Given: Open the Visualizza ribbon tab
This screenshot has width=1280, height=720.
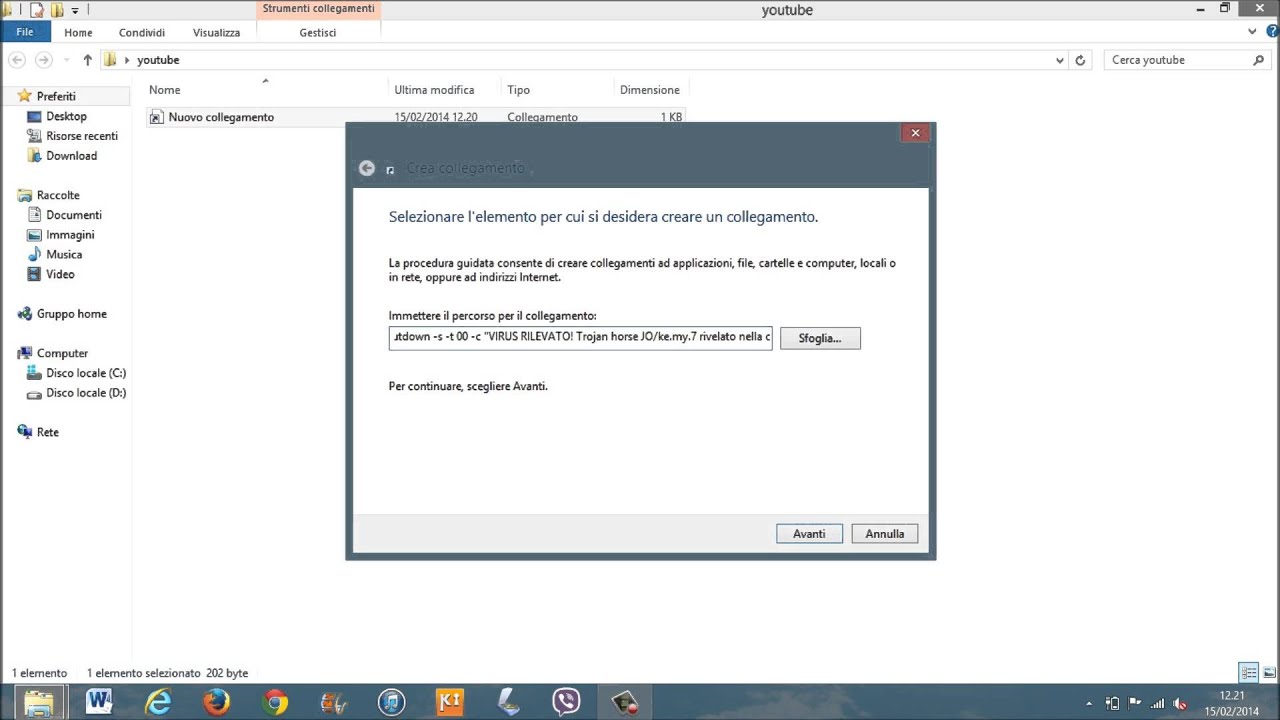Looking at the screenshot, I should point(216,32).
